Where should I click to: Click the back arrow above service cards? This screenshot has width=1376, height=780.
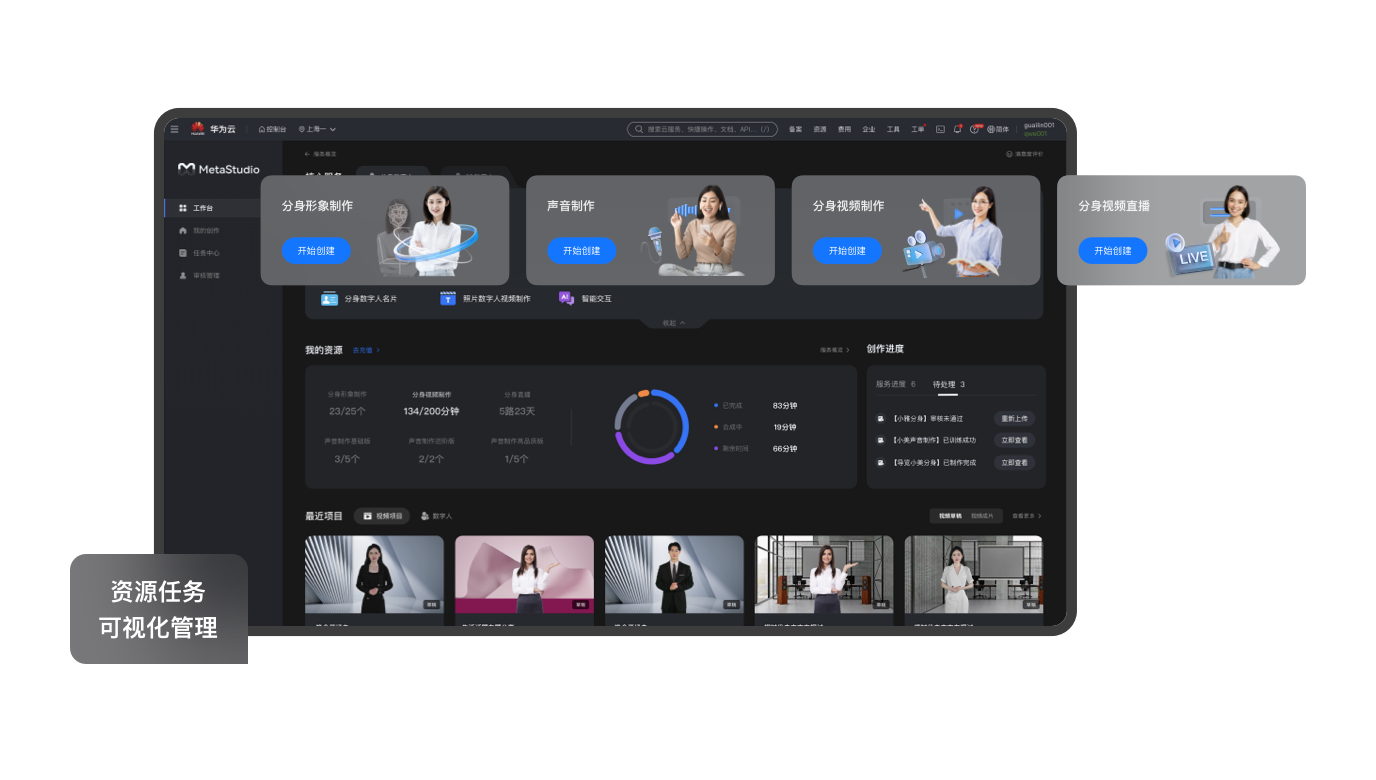(308, 154)
